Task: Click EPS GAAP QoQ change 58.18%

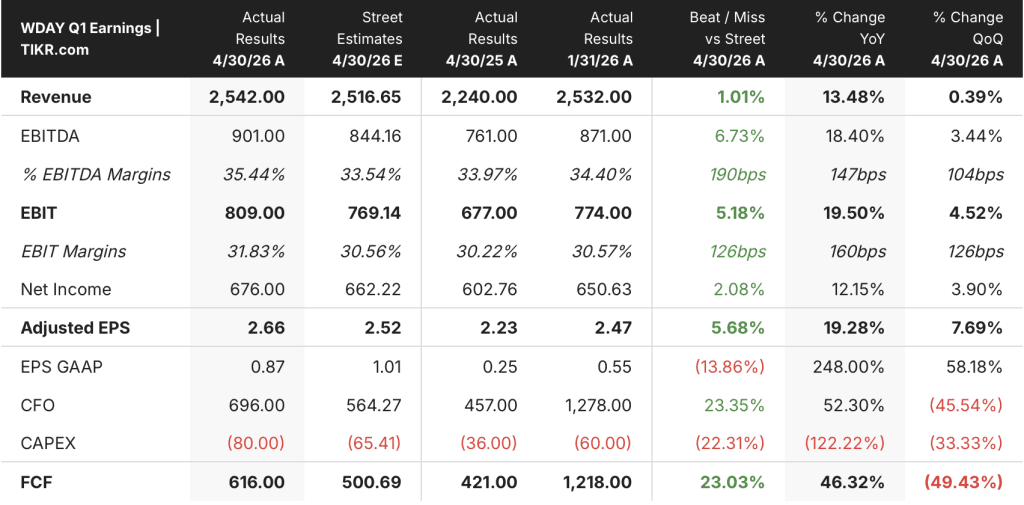Action: [974, 367]
